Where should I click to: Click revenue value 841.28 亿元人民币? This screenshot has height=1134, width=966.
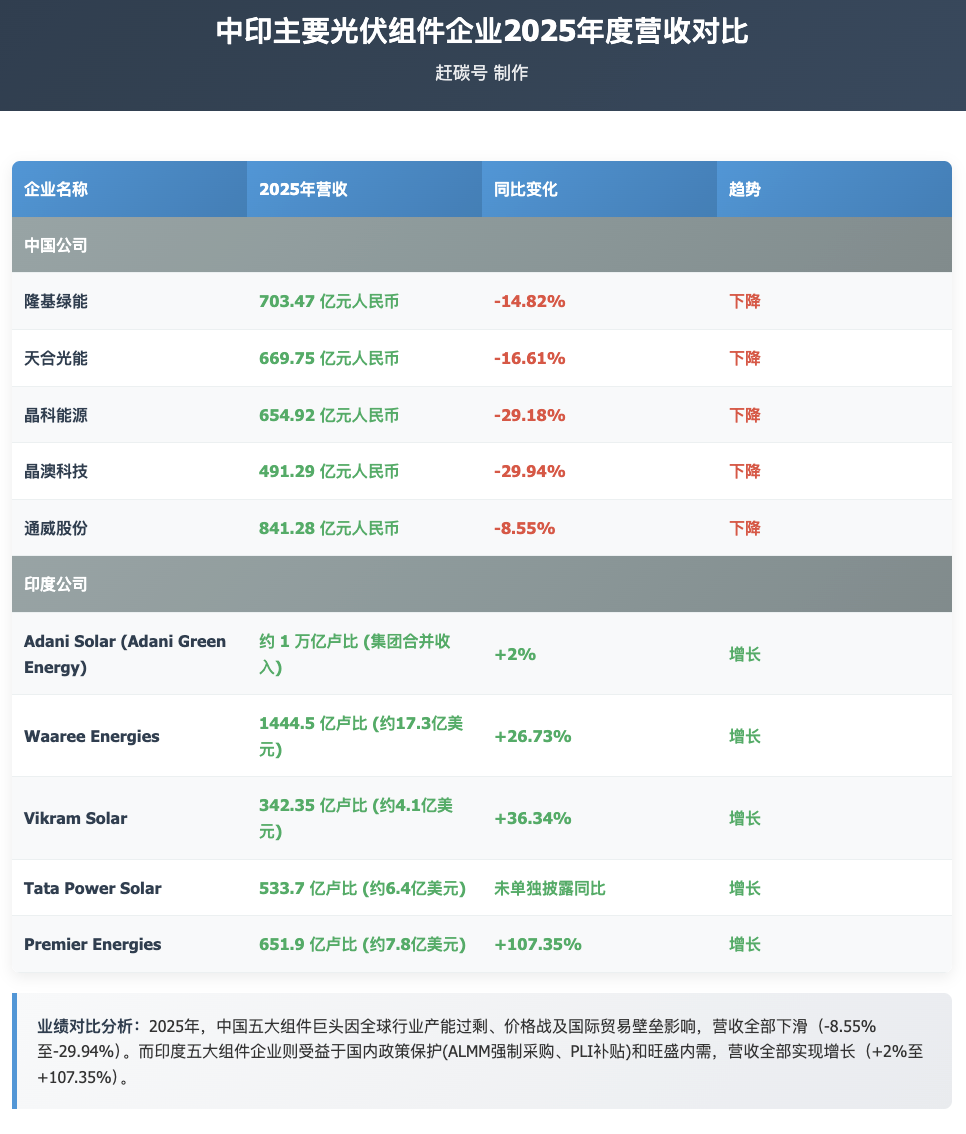329,529
